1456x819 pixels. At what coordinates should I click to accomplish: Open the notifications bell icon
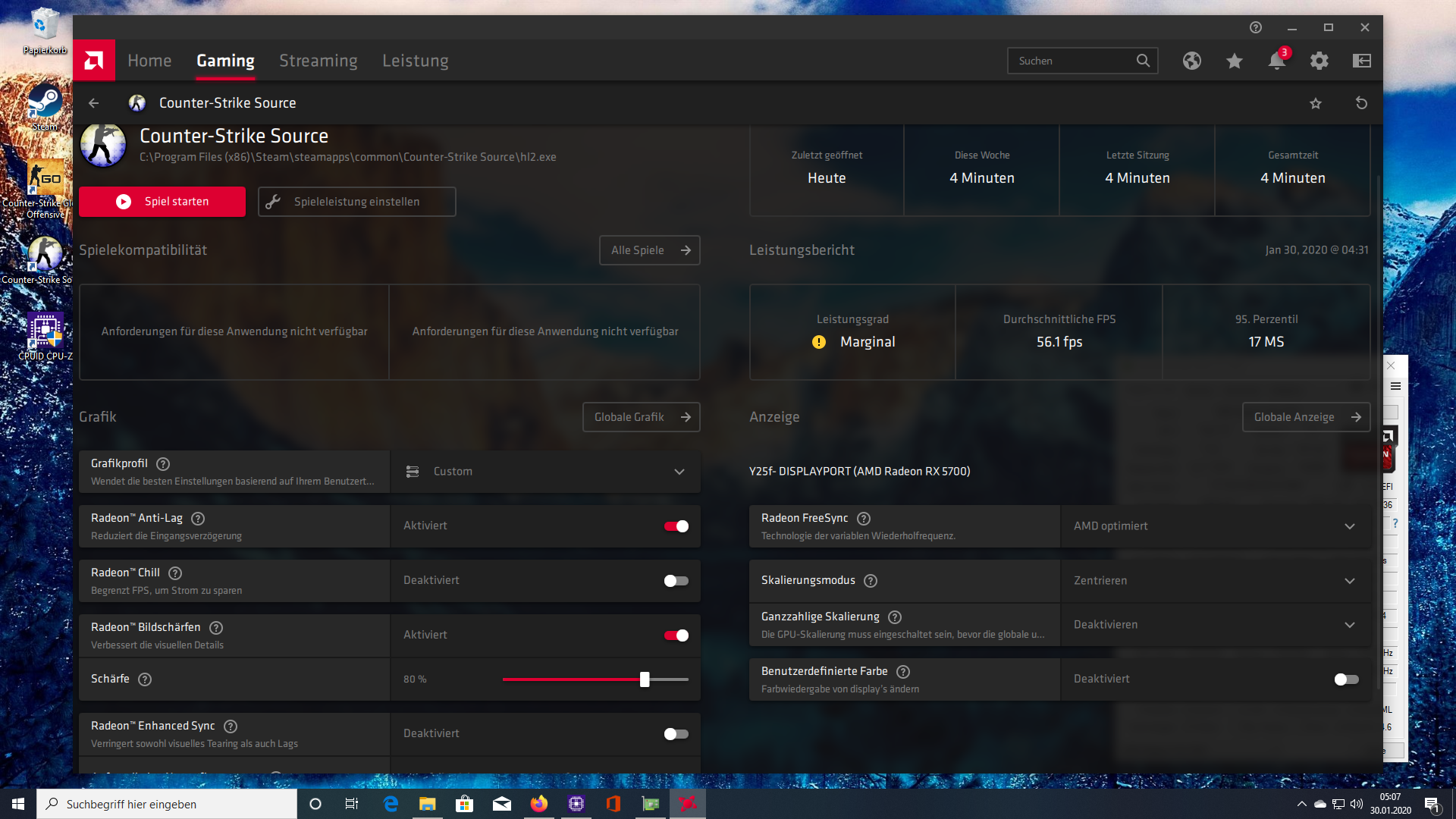tap(1276, 61)
